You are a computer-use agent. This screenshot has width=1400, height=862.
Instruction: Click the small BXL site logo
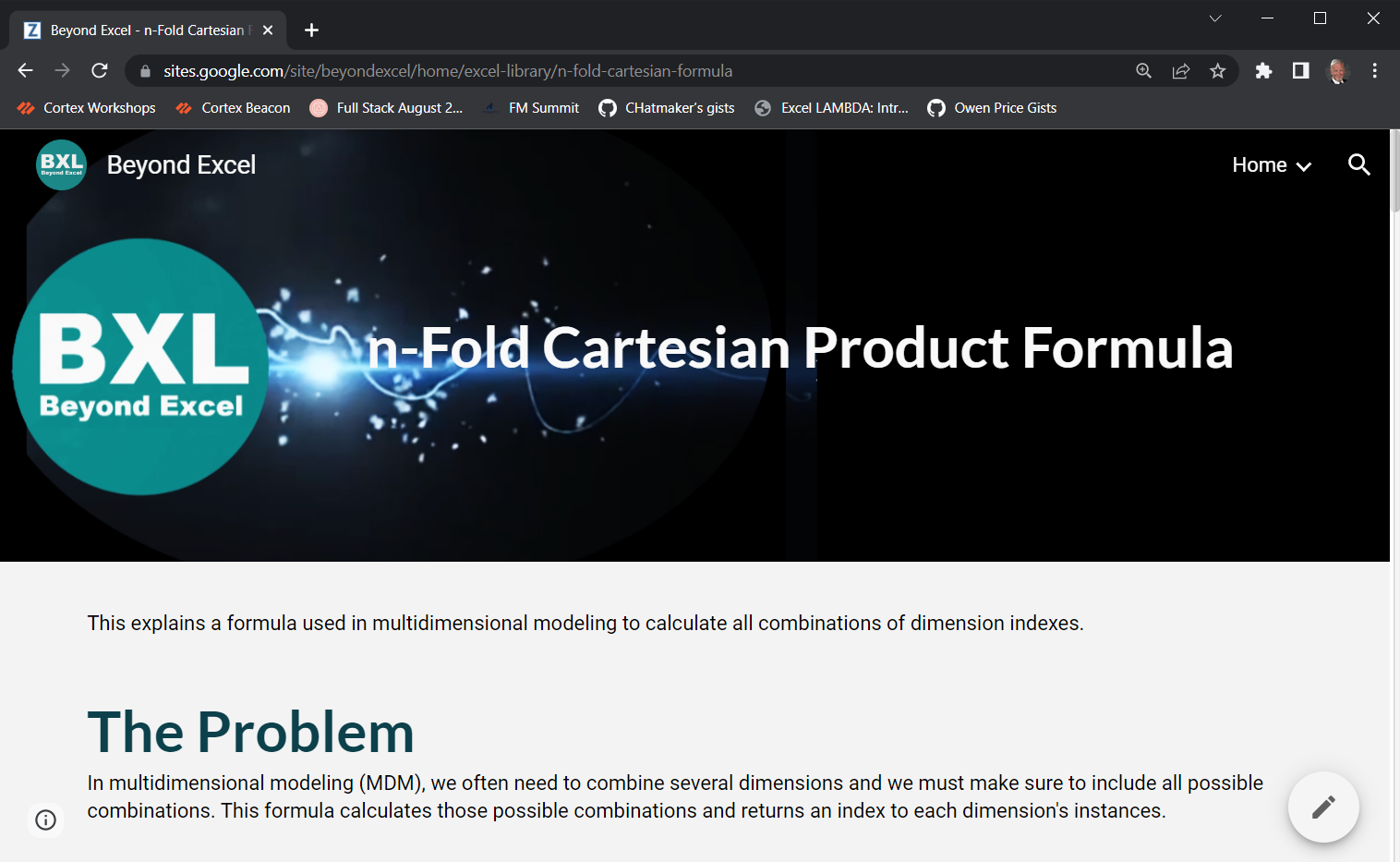(61, 164)
